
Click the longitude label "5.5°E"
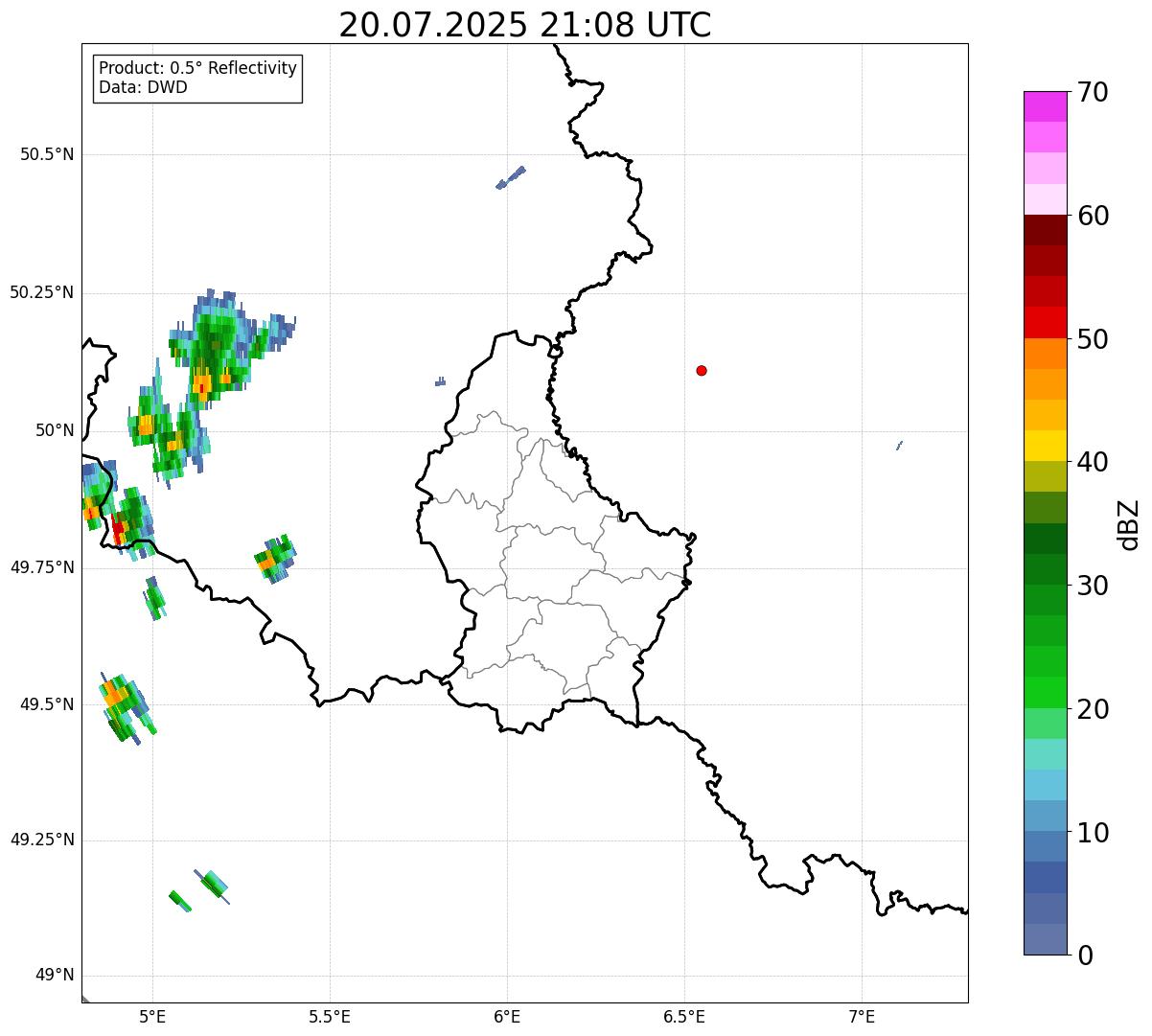coord(330,1018)
